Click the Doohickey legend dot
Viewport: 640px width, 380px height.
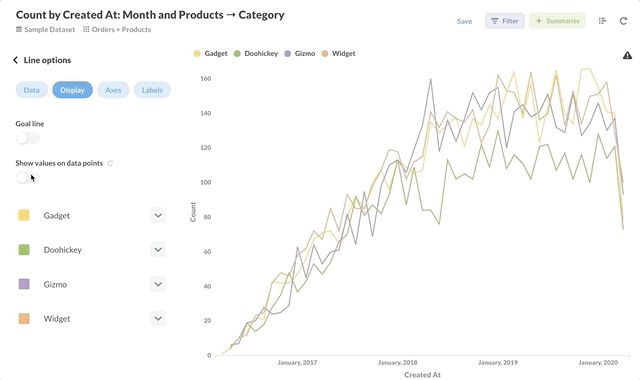(x=237, y=53)
